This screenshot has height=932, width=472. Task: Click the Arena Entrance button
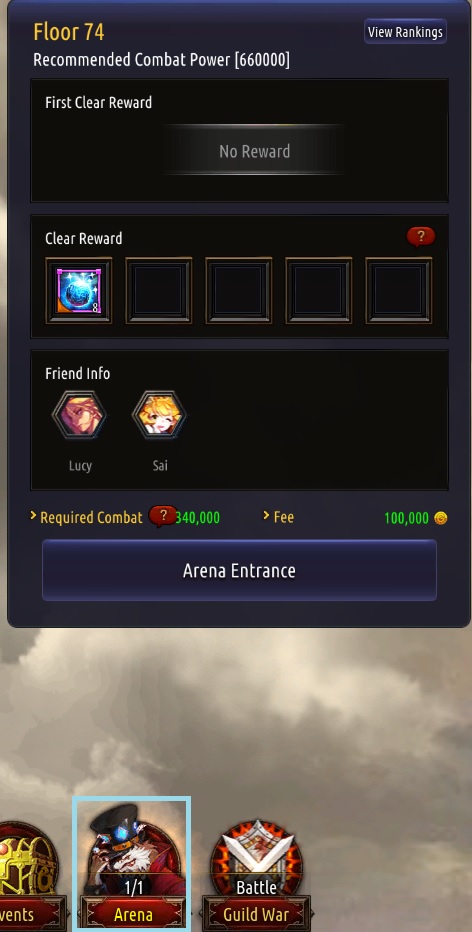239,571
